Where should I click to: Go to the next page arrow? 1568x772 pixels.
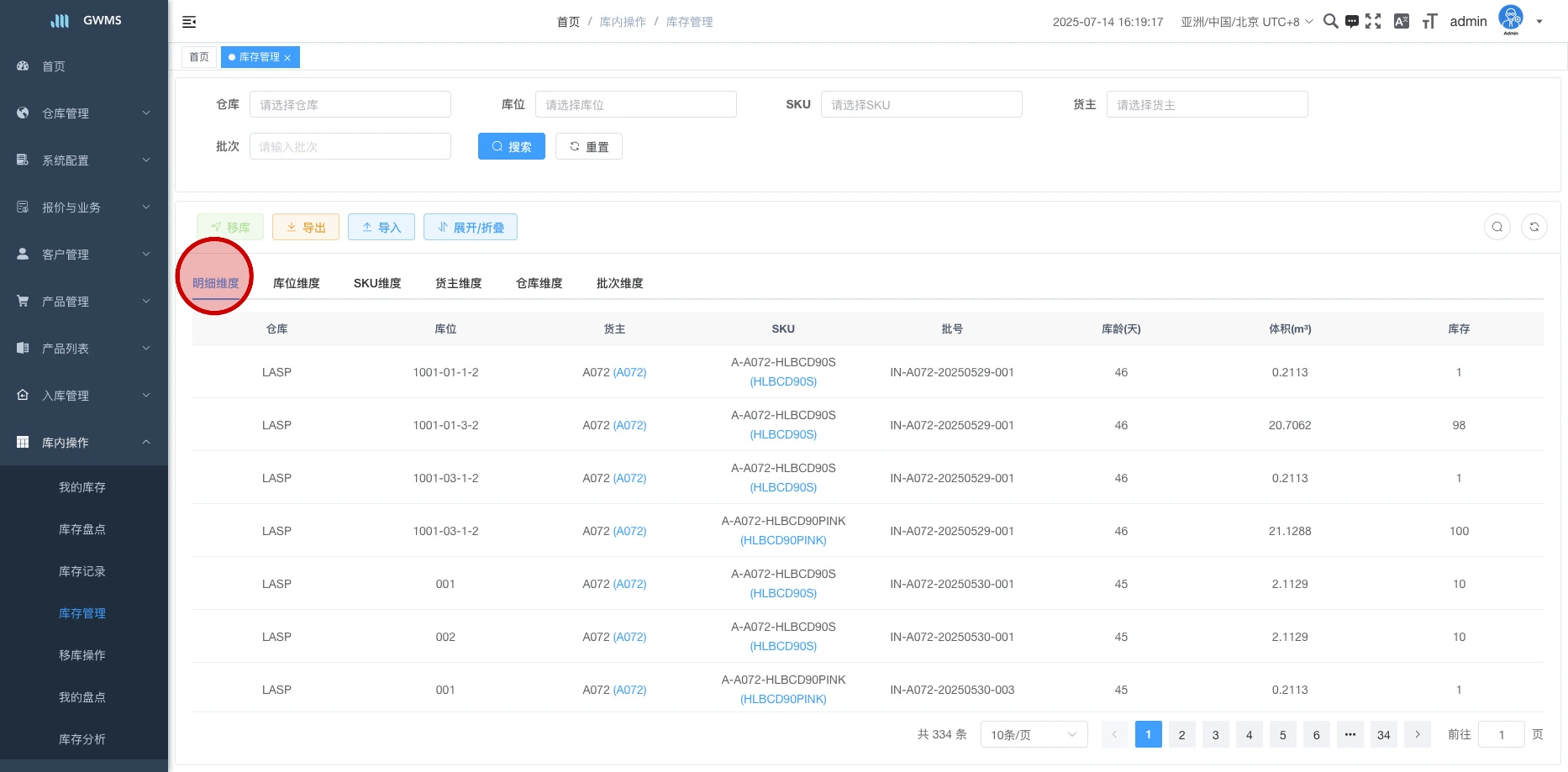coord(1417,735)
